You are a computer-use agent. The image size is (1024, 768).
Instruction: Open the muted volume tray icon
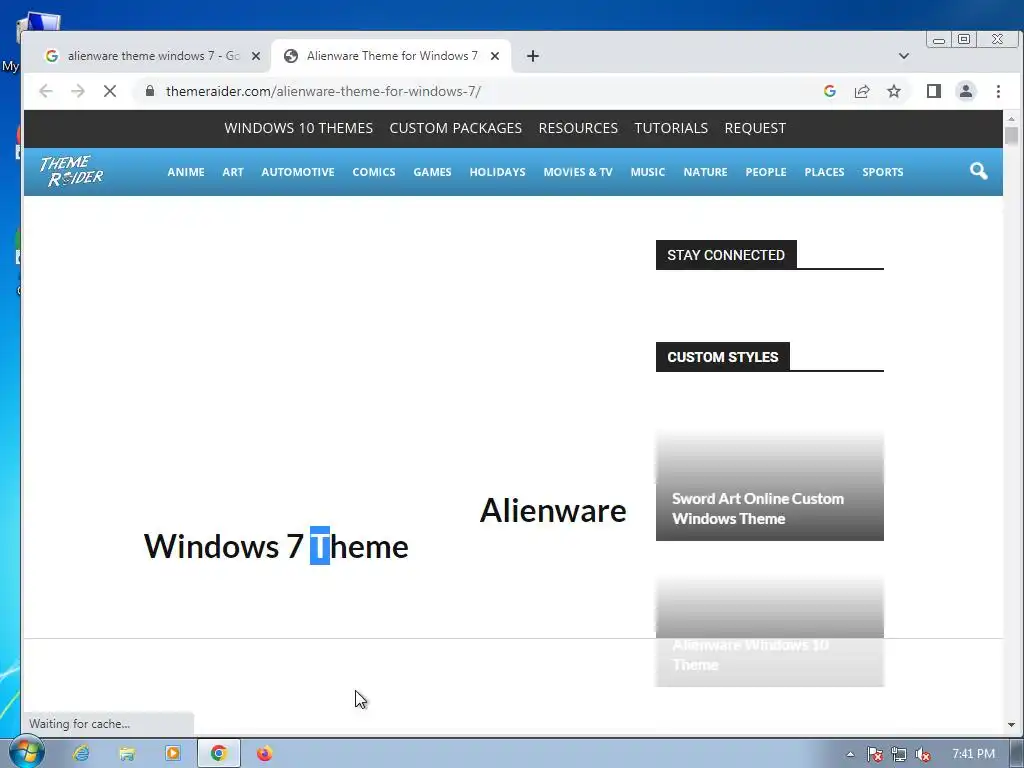click(x=923, y=754)
